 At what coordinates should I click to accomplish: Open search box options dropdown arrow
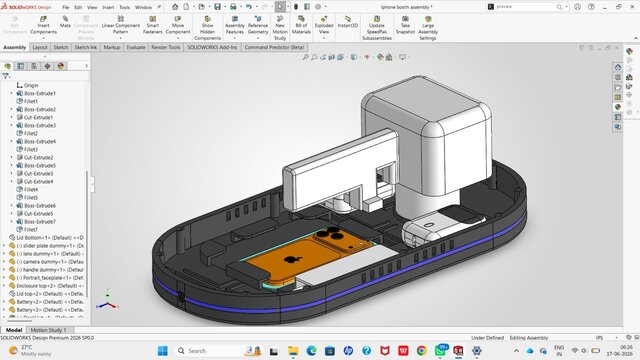click(566, 7)
